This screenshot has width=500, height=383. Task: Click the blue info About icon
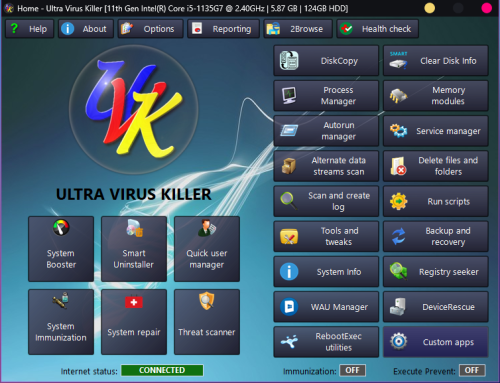pyautogui.click(x=67, y=29)
